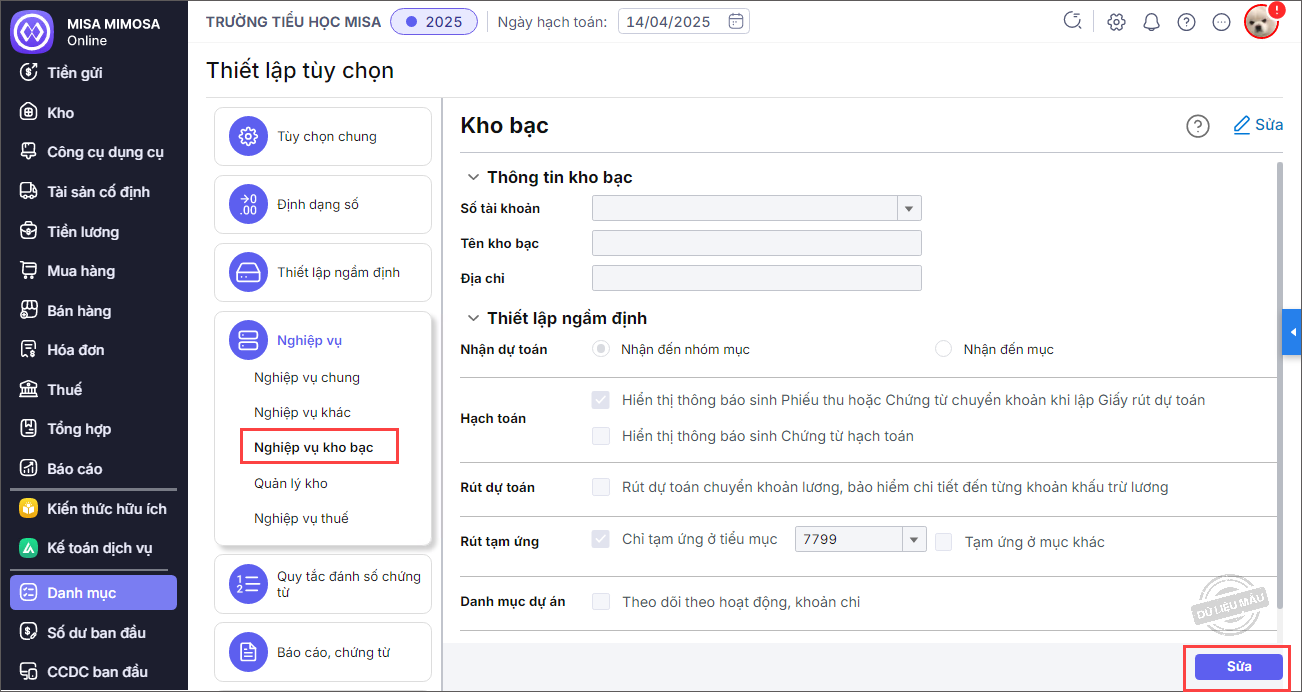Open Thiết lập ngầm định in left list

[323, 272]
